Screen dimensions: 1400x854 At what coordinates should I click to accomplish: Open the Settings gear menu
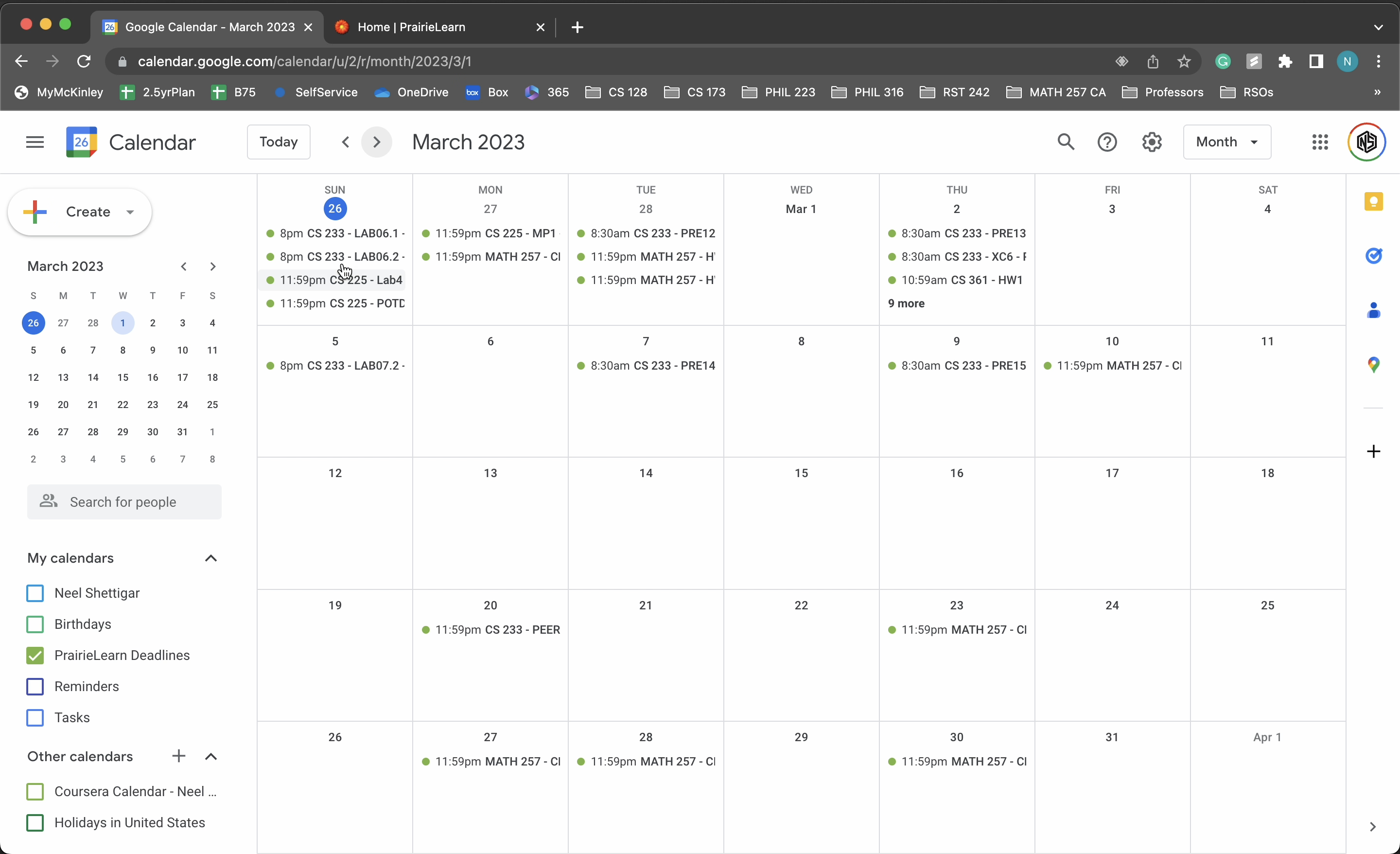[1152, 142]
